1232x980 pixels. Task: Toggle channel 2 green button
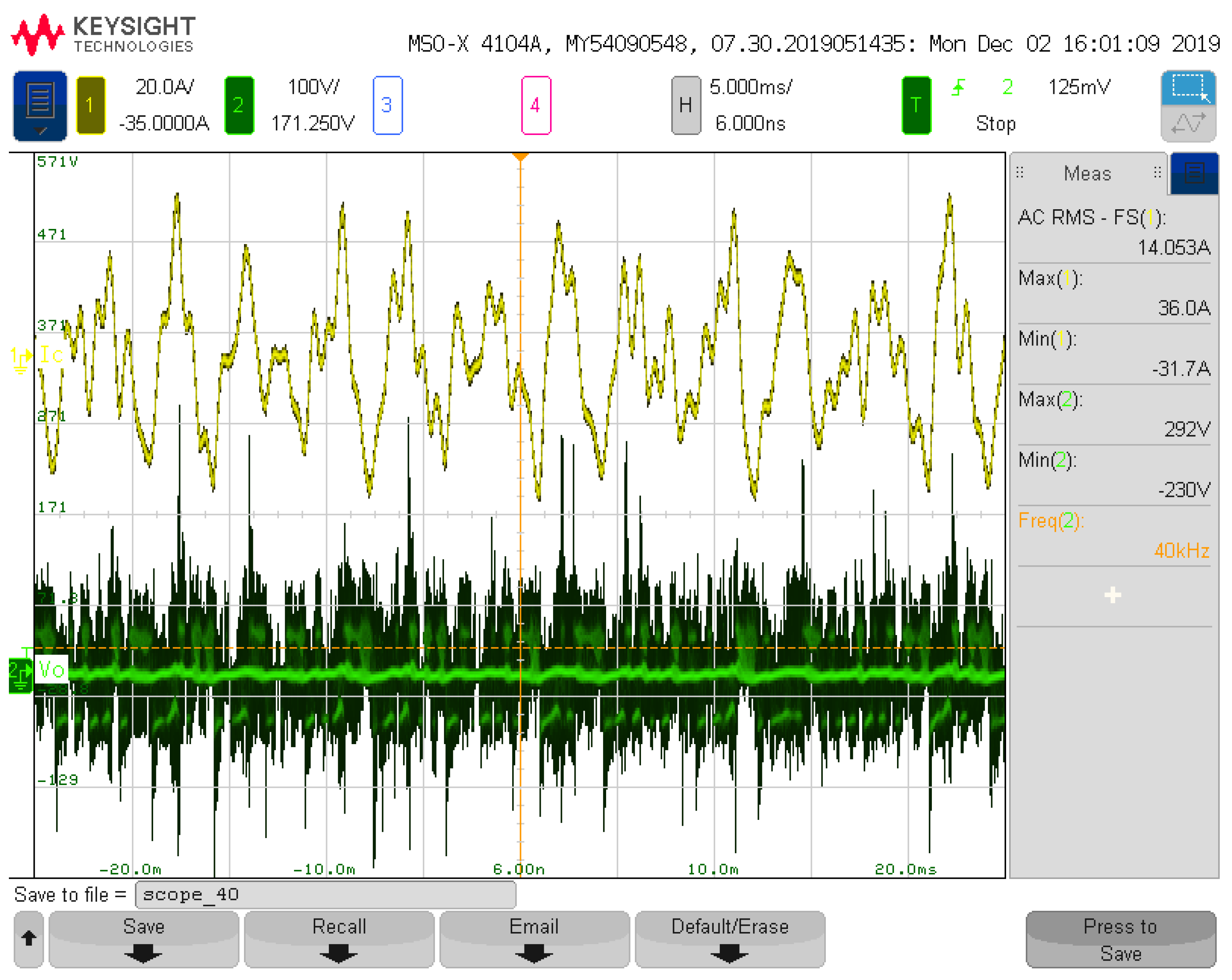click(239, 105)
